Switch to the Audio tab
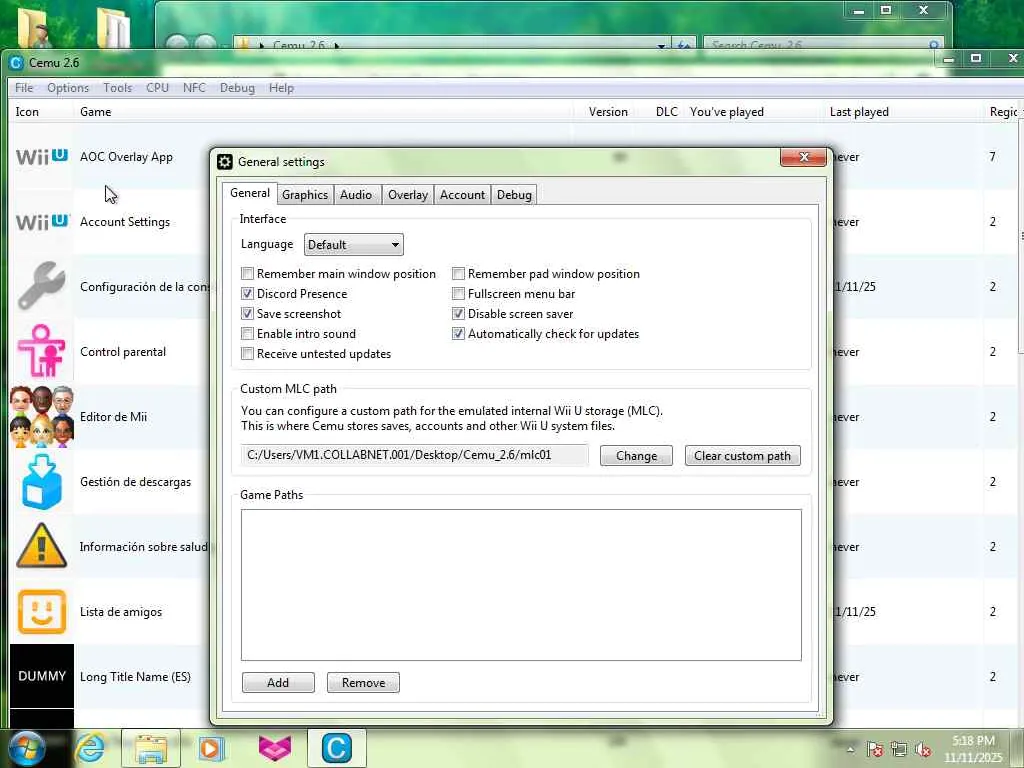This screenshot has height=768, width=1024. click(356, 195)
